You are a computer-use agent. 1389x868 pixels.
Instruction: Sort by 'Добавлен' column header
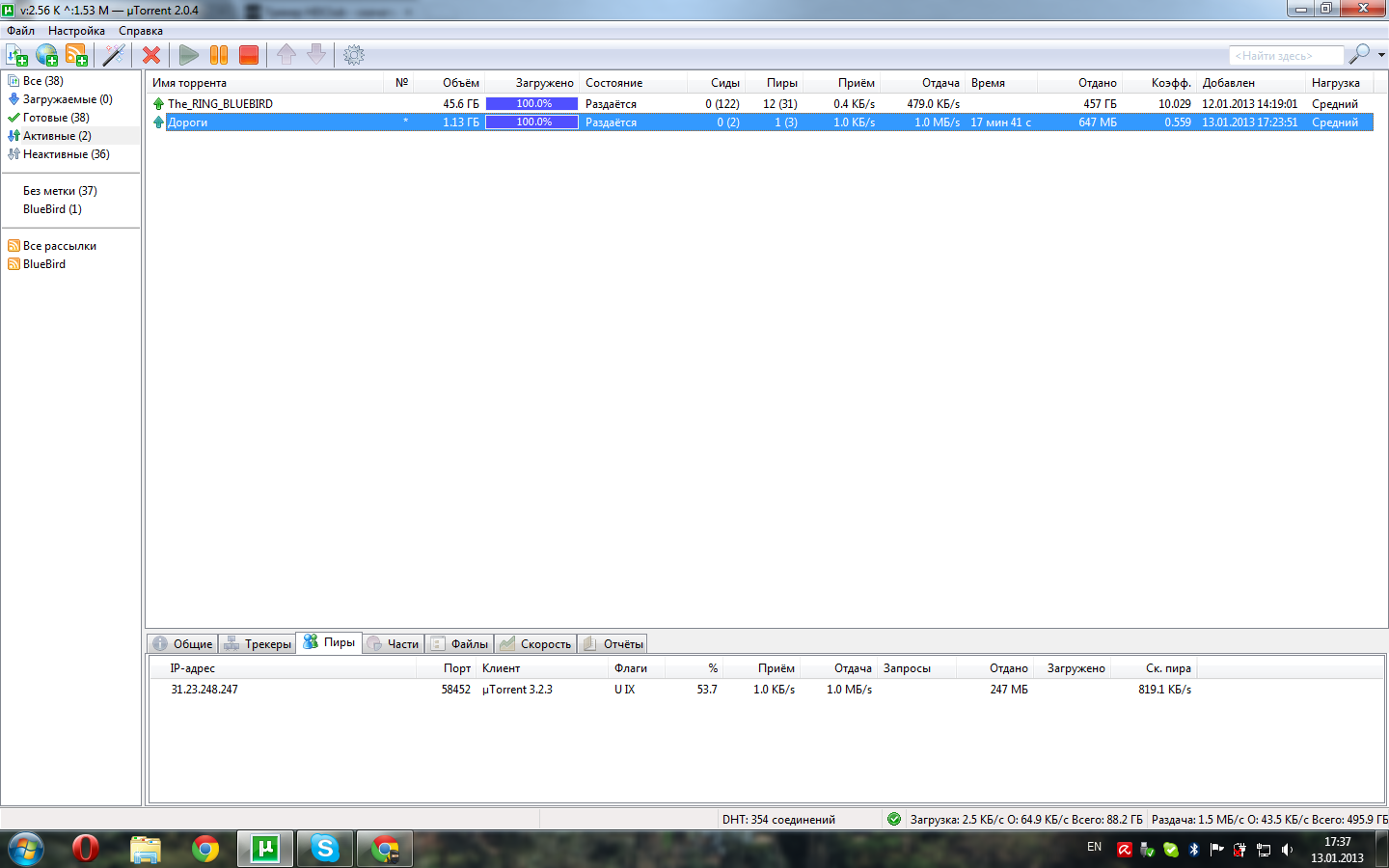tap(1229, 83)
